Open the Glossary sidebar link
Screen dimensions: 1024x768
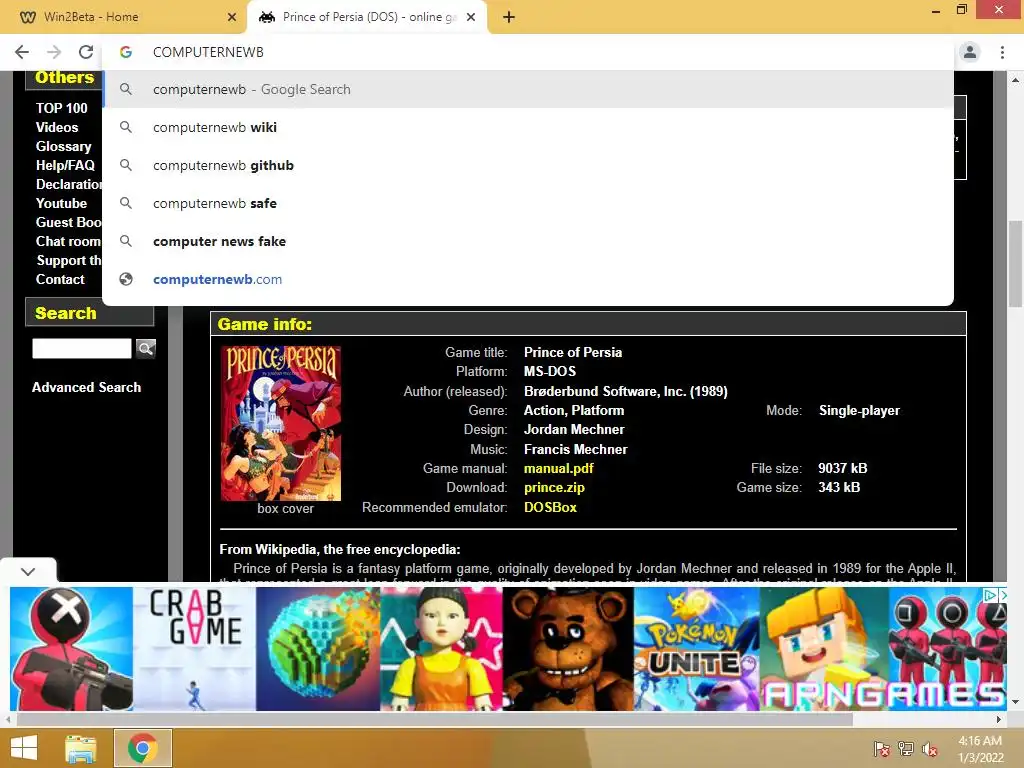63,146
